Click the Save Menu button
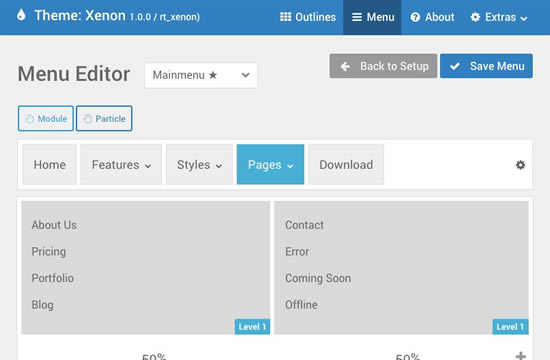 tap(486, 66)
